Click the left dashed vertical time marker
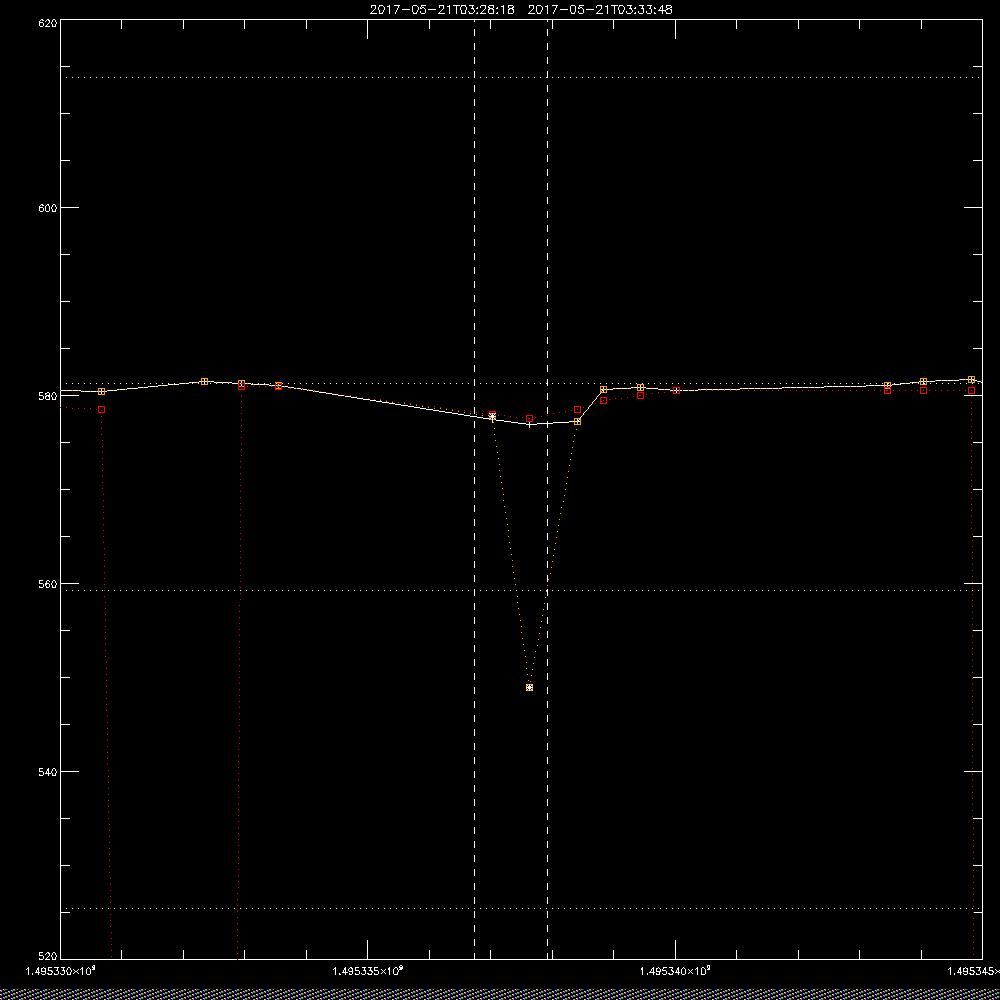Image resolution: width=1000 pixels, height=1000 pixels. click(x=474, y=490)
